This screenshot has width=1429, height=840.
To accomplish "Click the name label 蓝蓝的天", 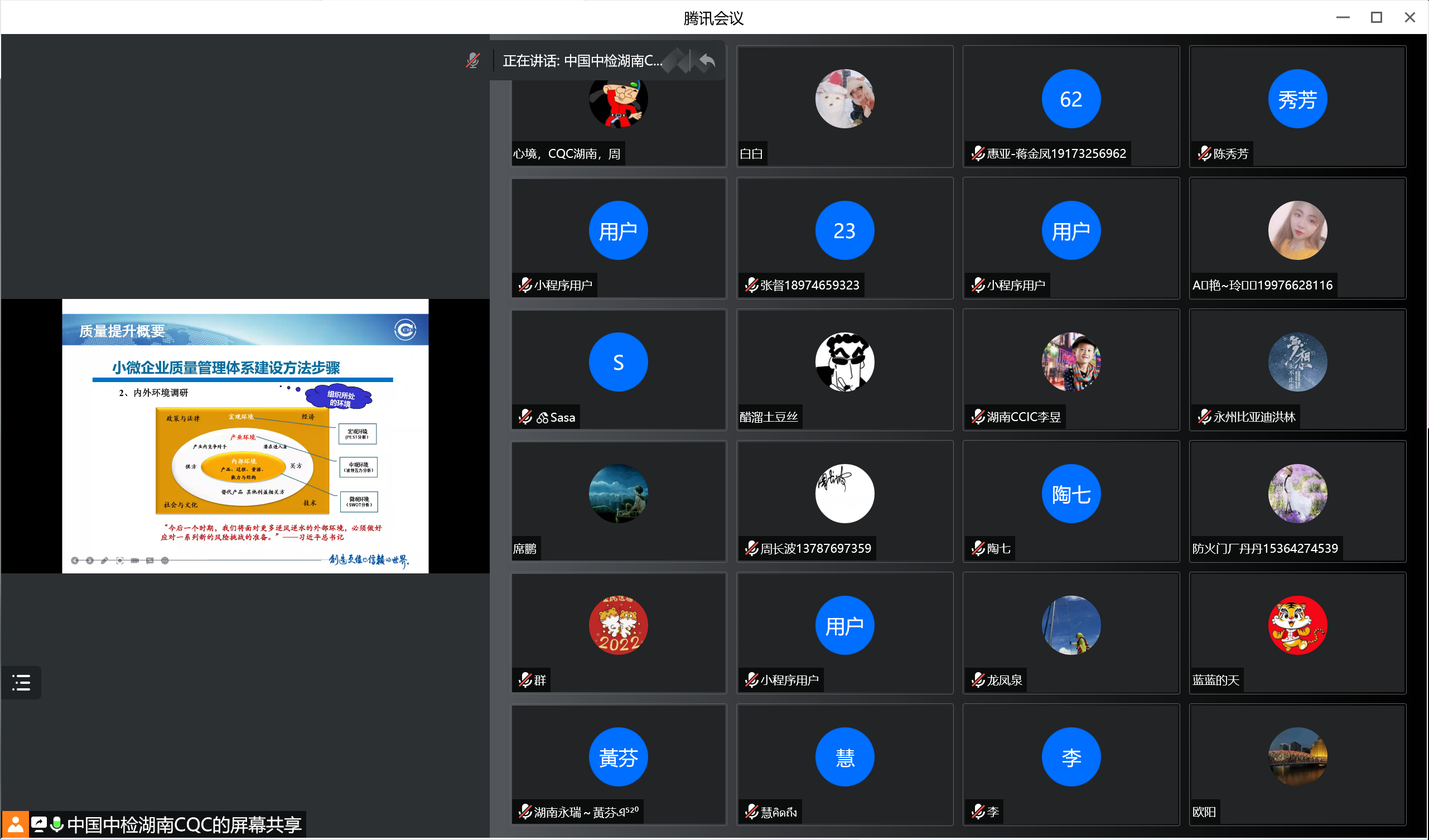I will [1216, 680].
